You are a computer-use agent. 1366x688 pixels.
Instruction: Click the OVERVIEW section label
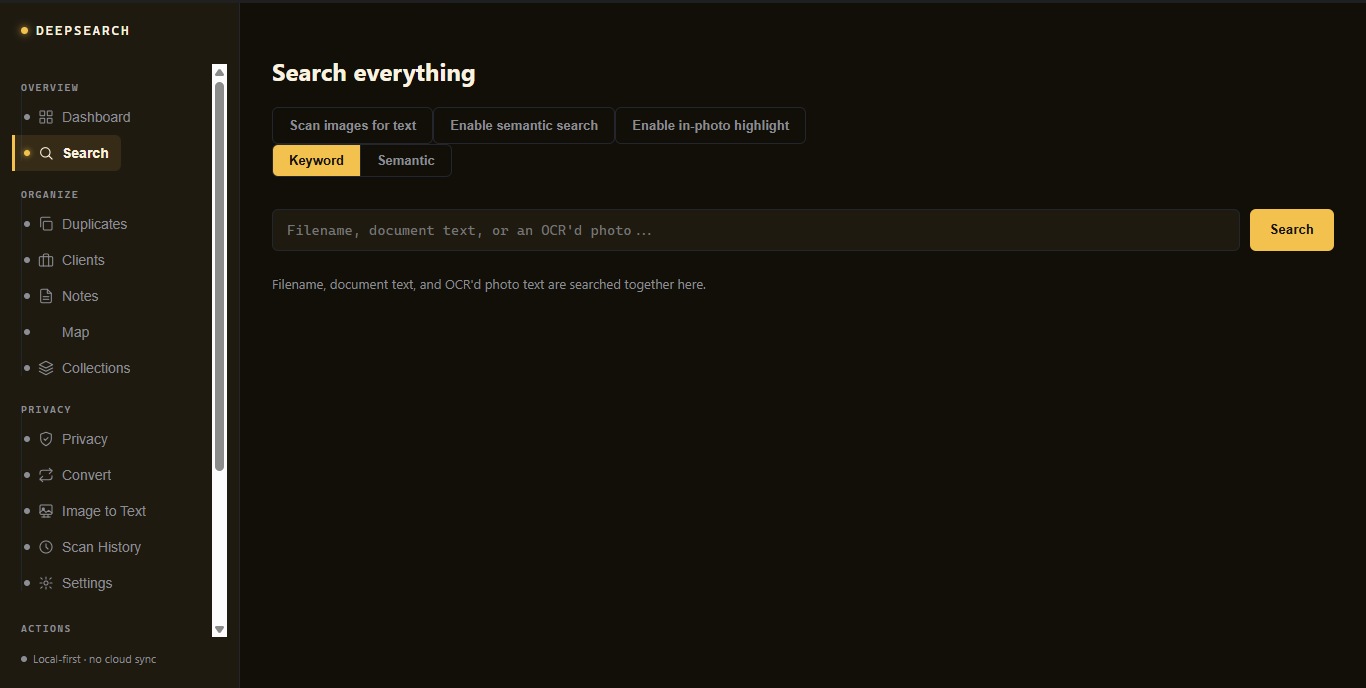(50, 88)
